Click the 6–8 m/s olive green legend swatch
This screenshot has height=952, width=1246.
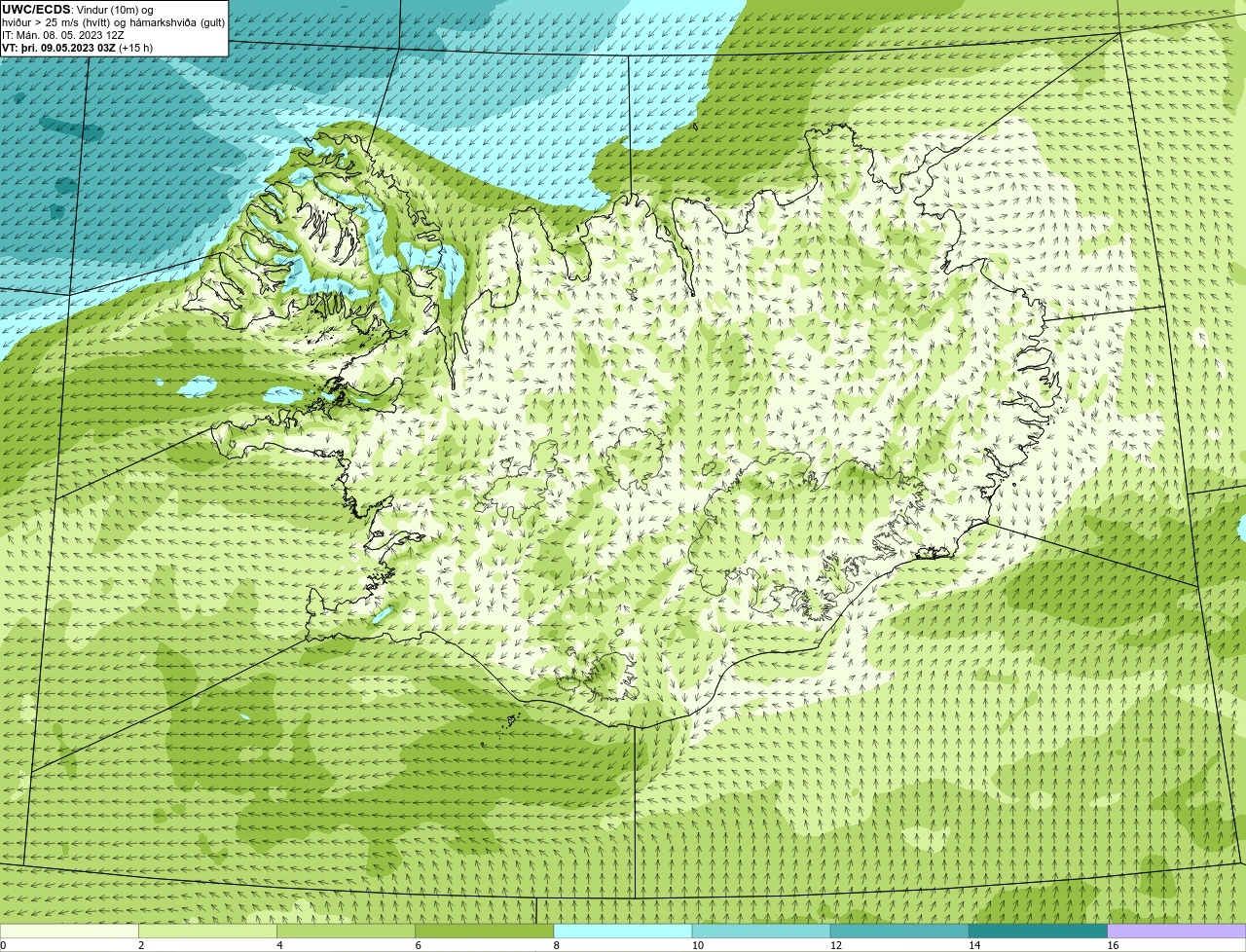[x=485, y=932]
